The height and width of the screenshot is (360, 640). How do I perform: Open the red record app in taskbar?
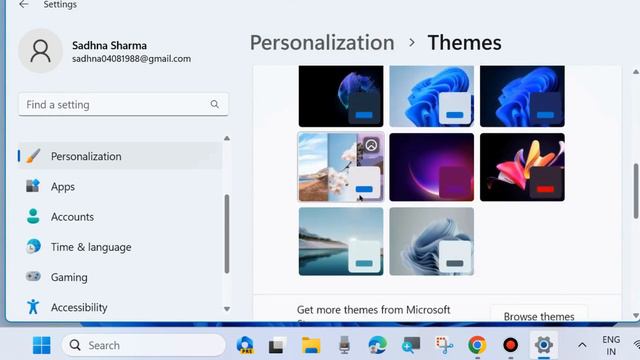pos(510,345)
